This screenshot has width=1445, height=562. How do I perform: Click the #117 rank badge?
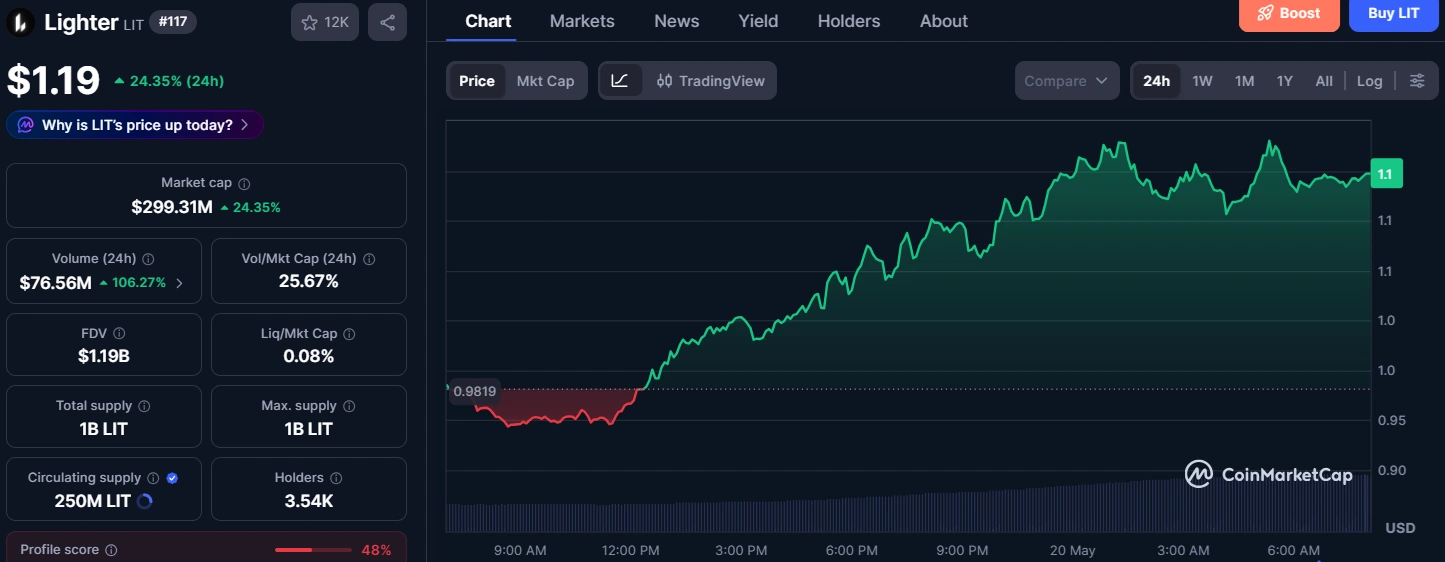pos(173,22)
